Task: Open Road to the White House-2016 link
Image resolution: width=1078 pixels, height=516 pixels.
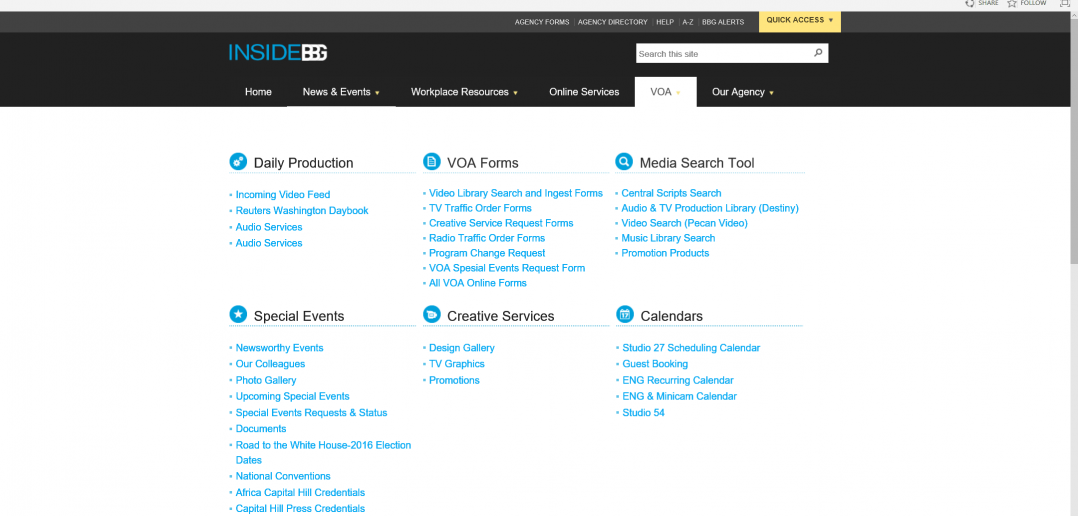Action: [323, 453]
